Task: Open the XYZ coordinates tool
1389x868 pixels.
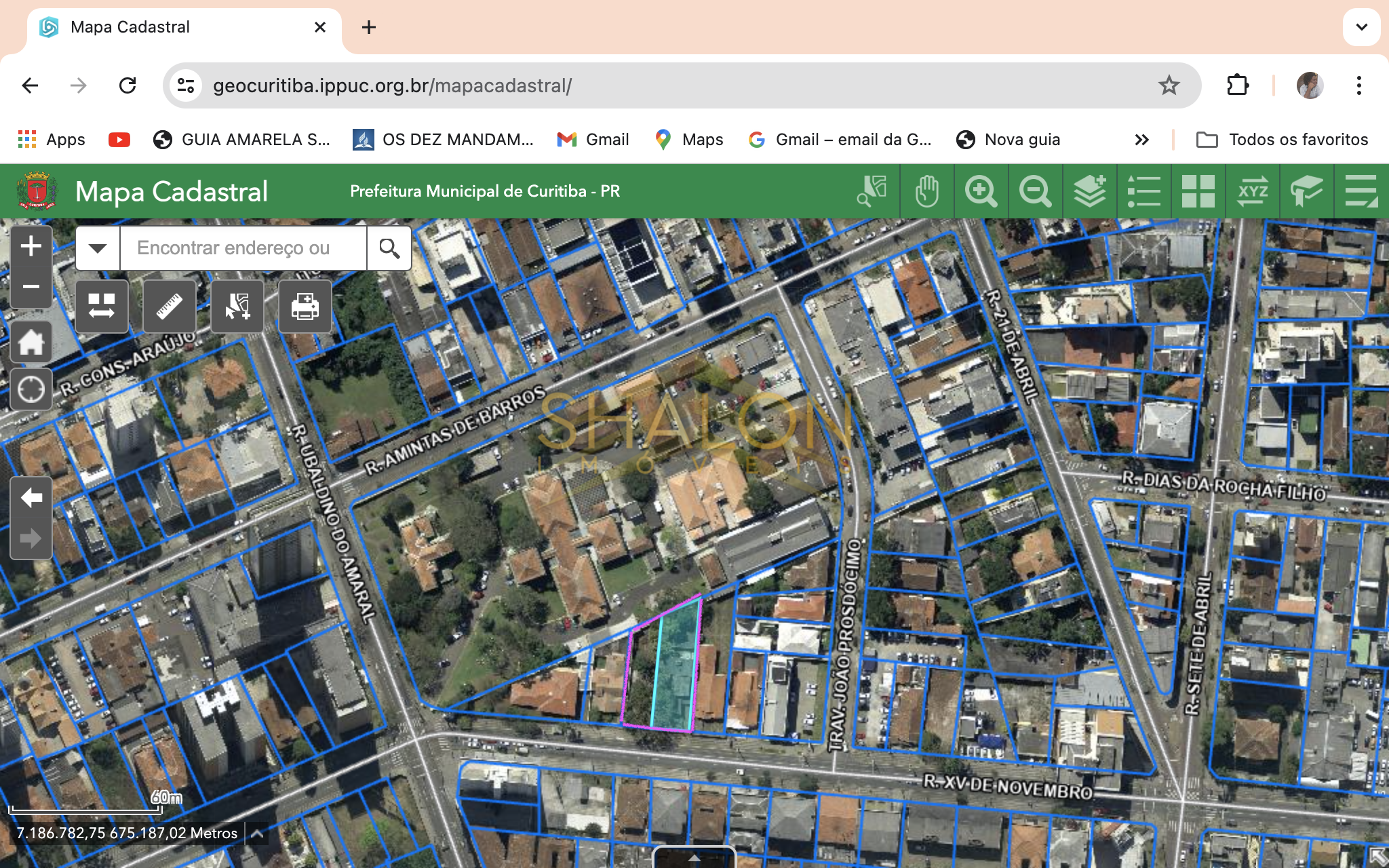Action: (1252, 191)
